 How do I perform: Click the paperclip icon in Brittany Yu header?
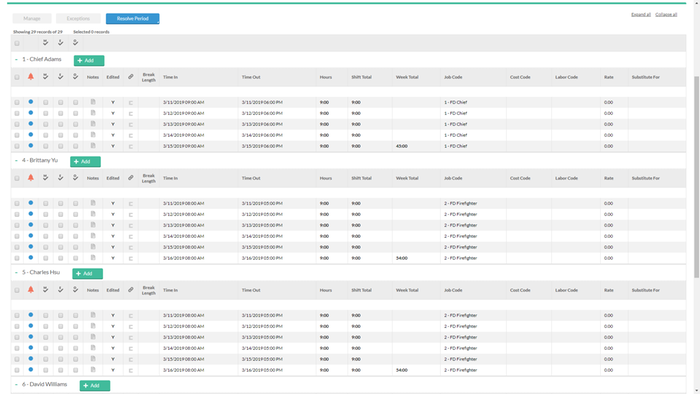pyautogui.click(x=131, y=178)
